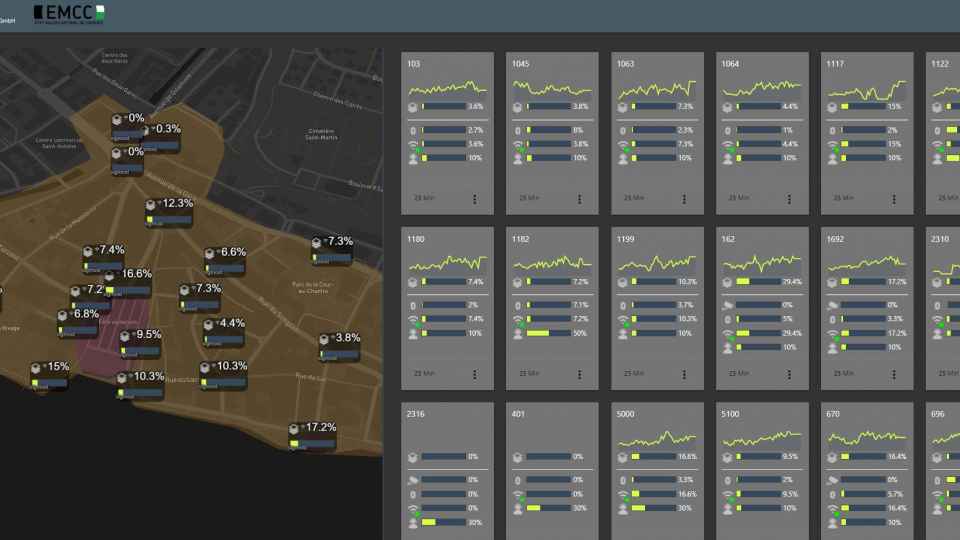
Task: Click the EMCC logo in the header
Action: tap(68, 12)
